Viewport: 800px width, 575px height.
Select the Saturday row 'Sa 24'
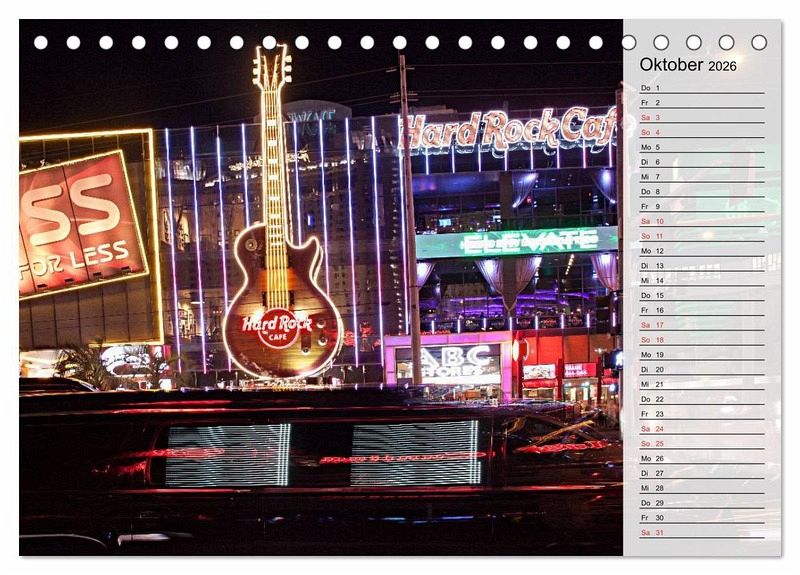click(702, 429)
